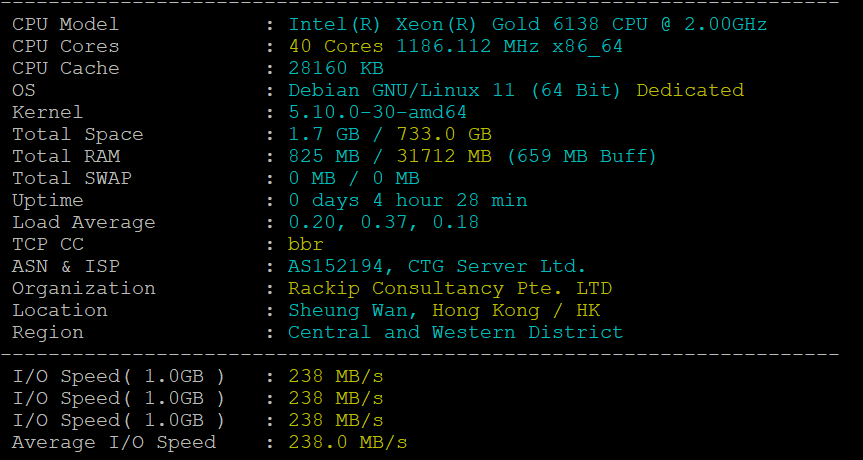Click the Load Average values 0.20, 0.37, 0.18

coord(383,222)
